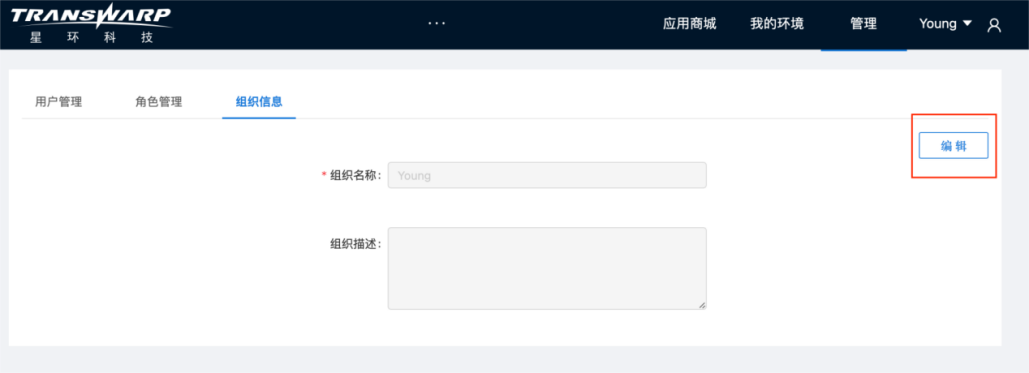This screenshot has width=1029, height=373.
Task: Switch to the 角色管理 tab
Action: [x=159, y=102]
